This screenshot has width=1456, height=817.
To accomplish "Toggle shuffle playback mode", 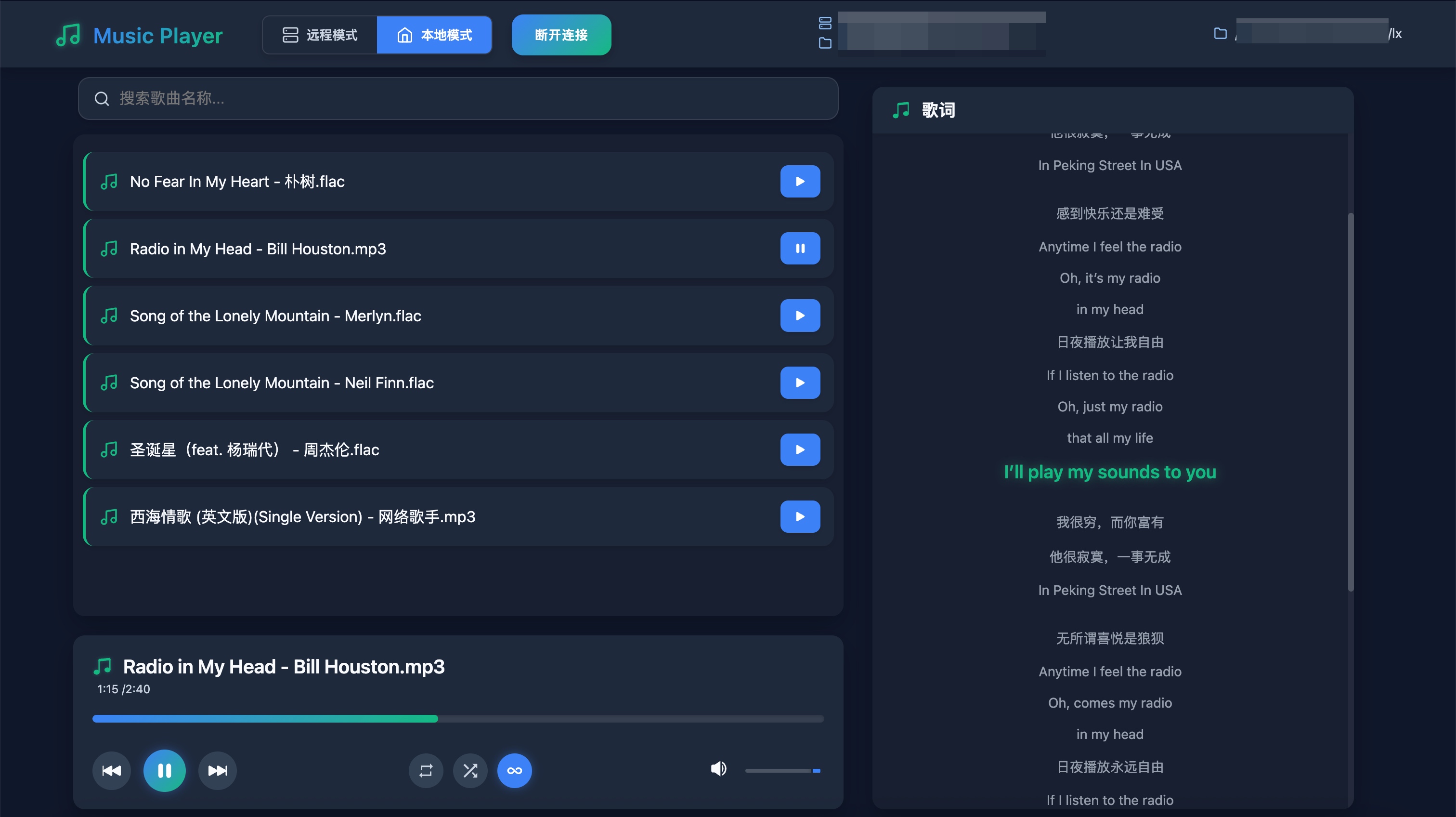I will [x=470, y=771].
